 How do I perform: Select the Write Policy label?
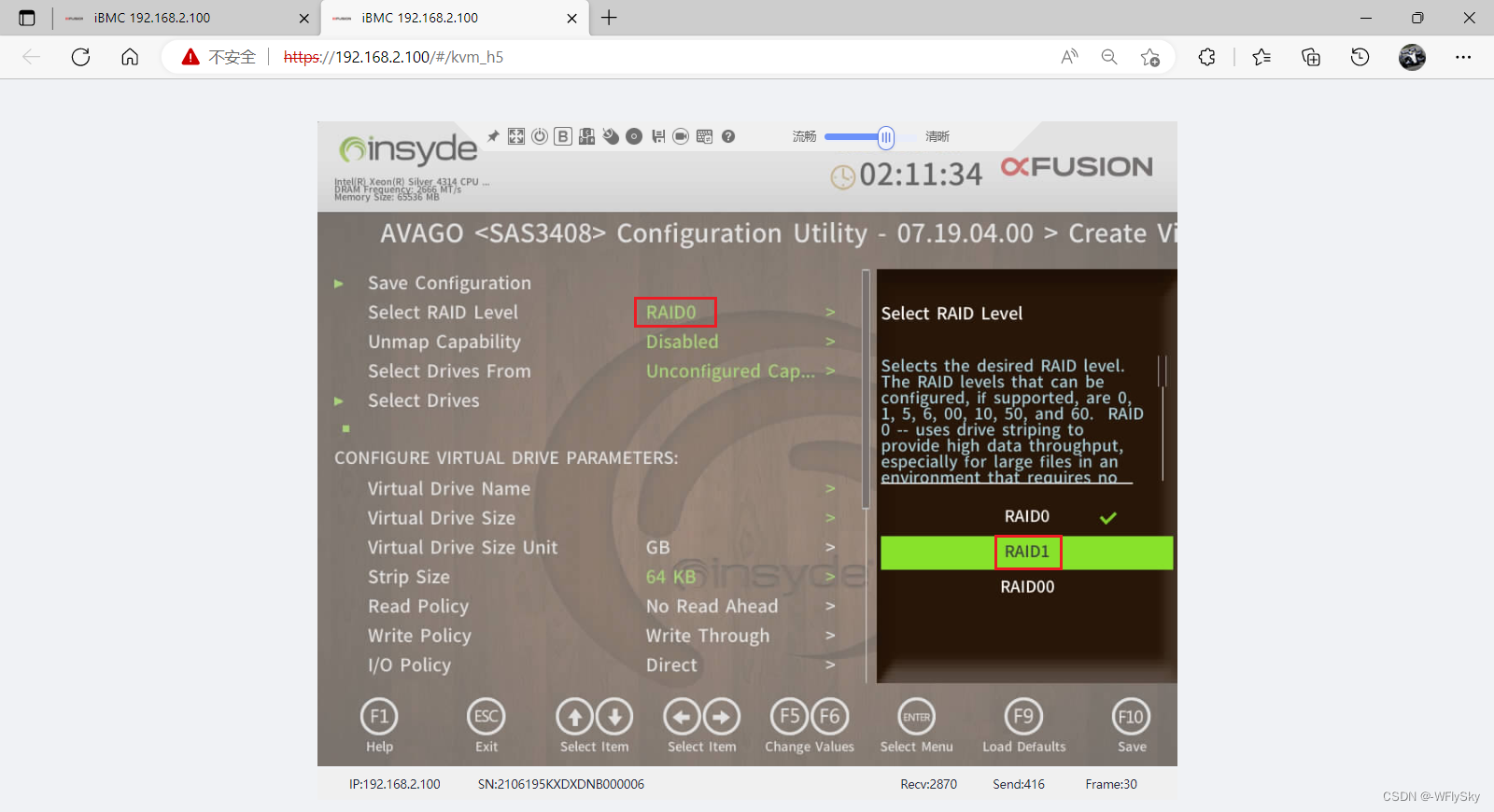(x=419, y=636)
